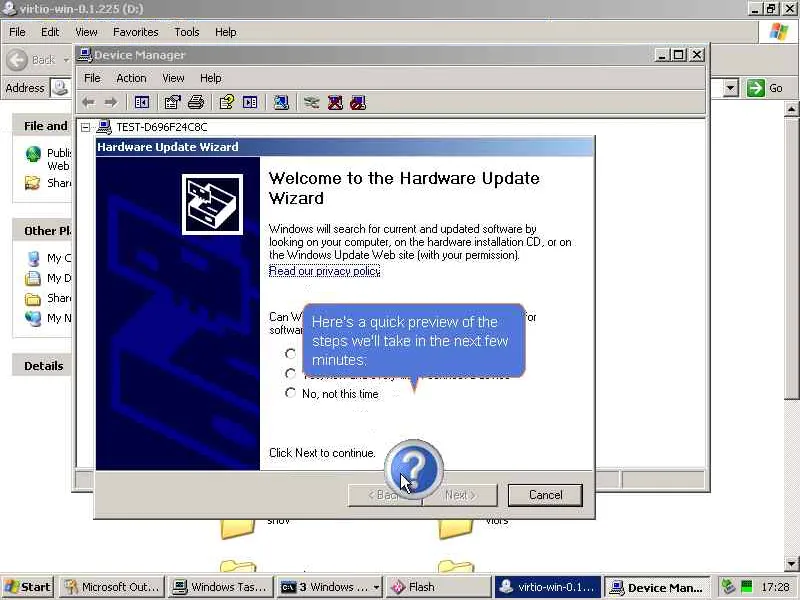The height and width of the screenshot is (600, 800).
Task: Click Cancel in Hardware Update Wizard
Action: (x=545, y=495)
